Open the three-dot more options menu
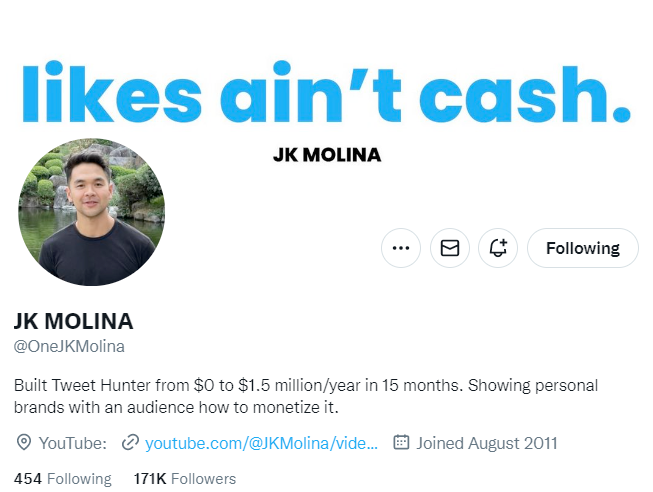653x492 pixels. tap(401, 248)
